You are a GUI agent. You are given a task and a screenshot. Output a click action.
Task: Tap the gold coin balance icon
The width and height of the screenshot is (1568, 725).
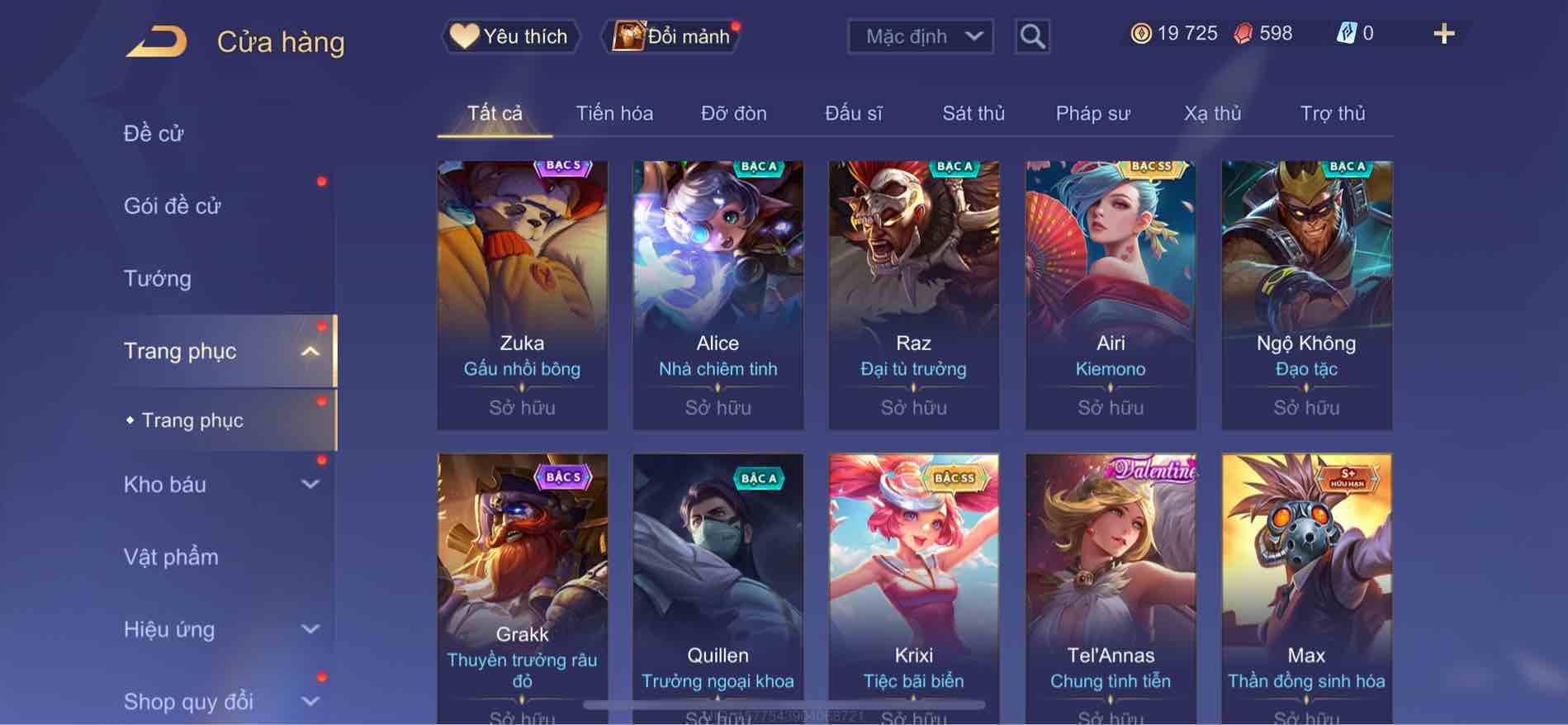[1141, 34]
